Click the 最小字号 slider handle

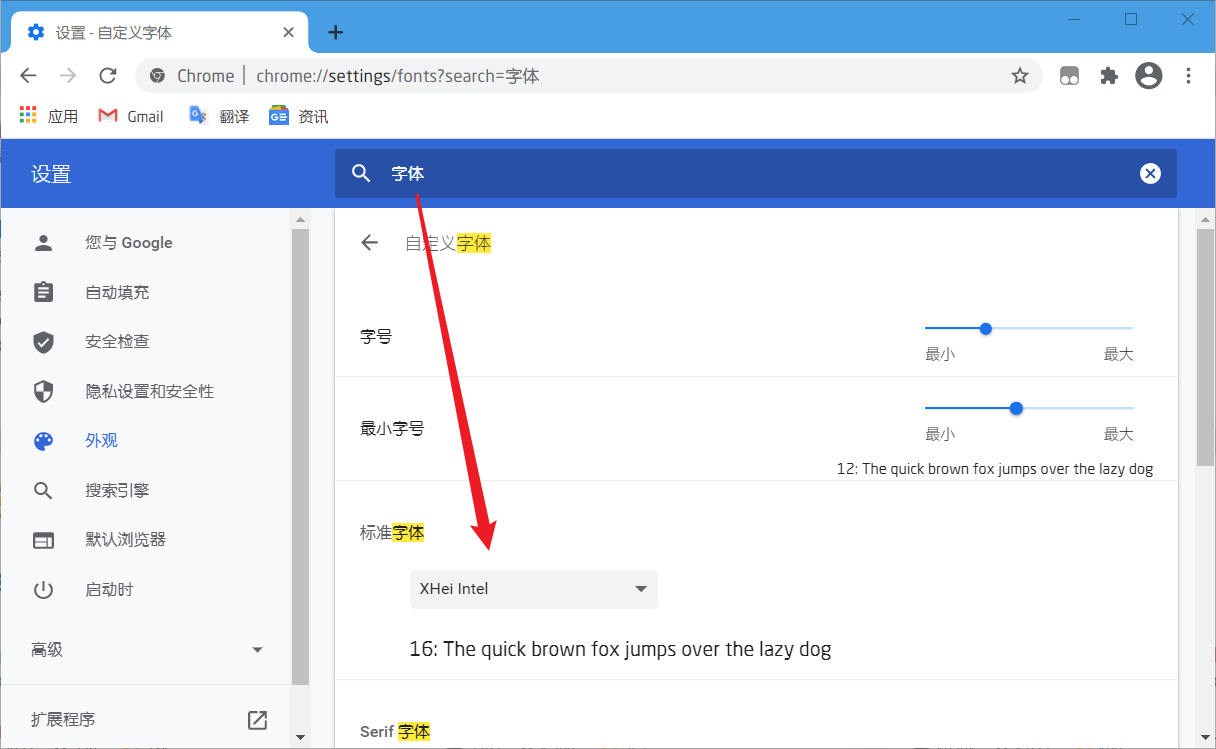1016,408
